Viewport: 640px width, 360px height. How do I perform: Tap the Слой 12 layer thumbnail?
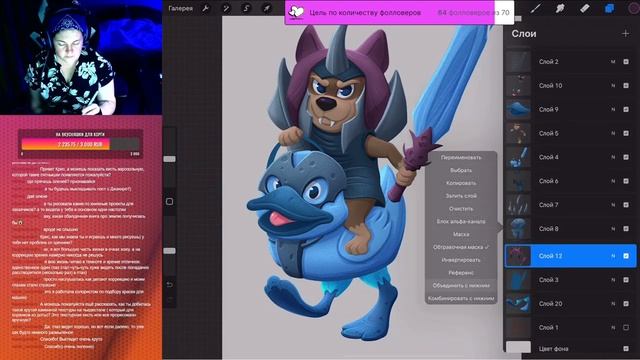[x=518, y=256]
